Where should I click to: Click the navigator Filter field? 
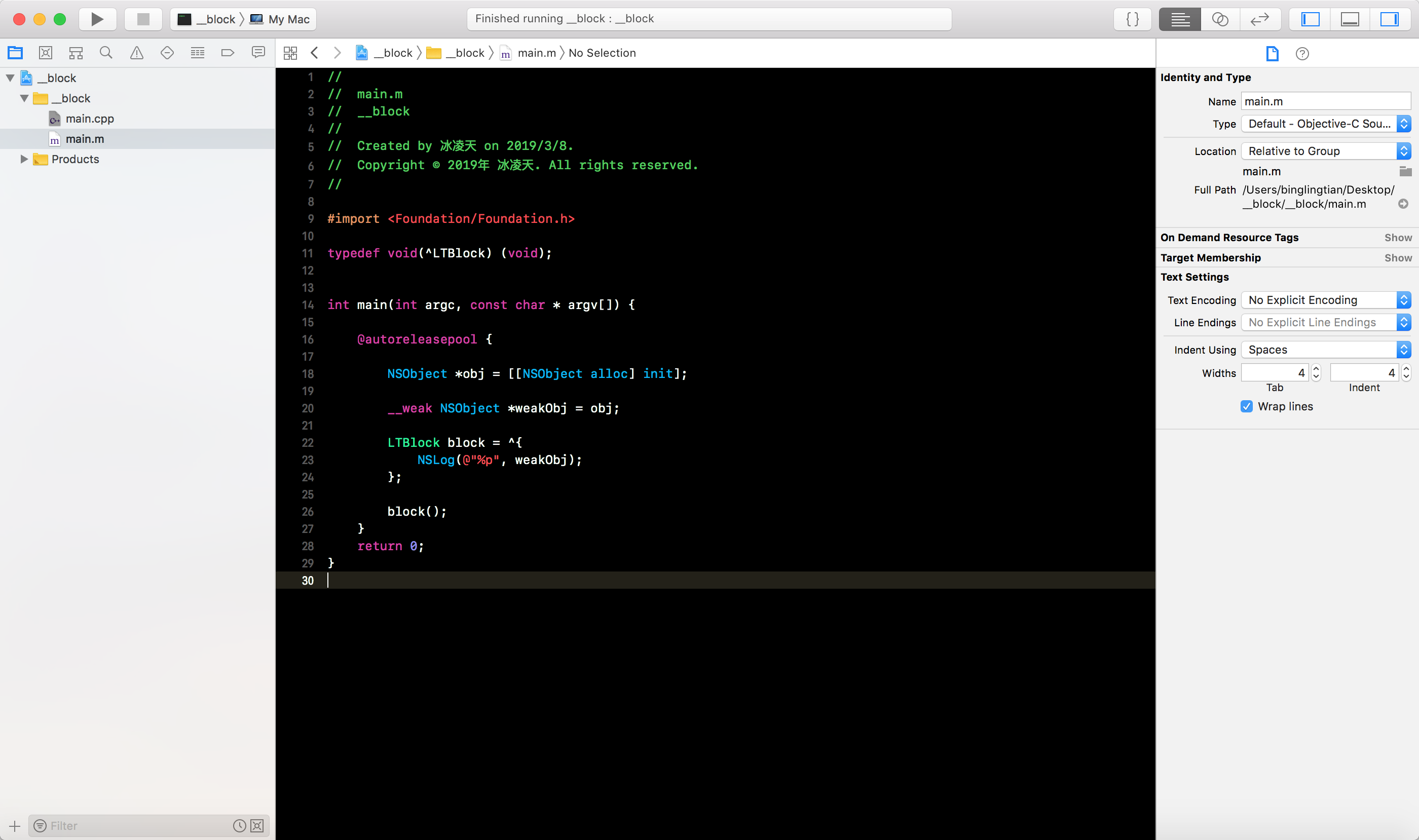pos(139,826)
